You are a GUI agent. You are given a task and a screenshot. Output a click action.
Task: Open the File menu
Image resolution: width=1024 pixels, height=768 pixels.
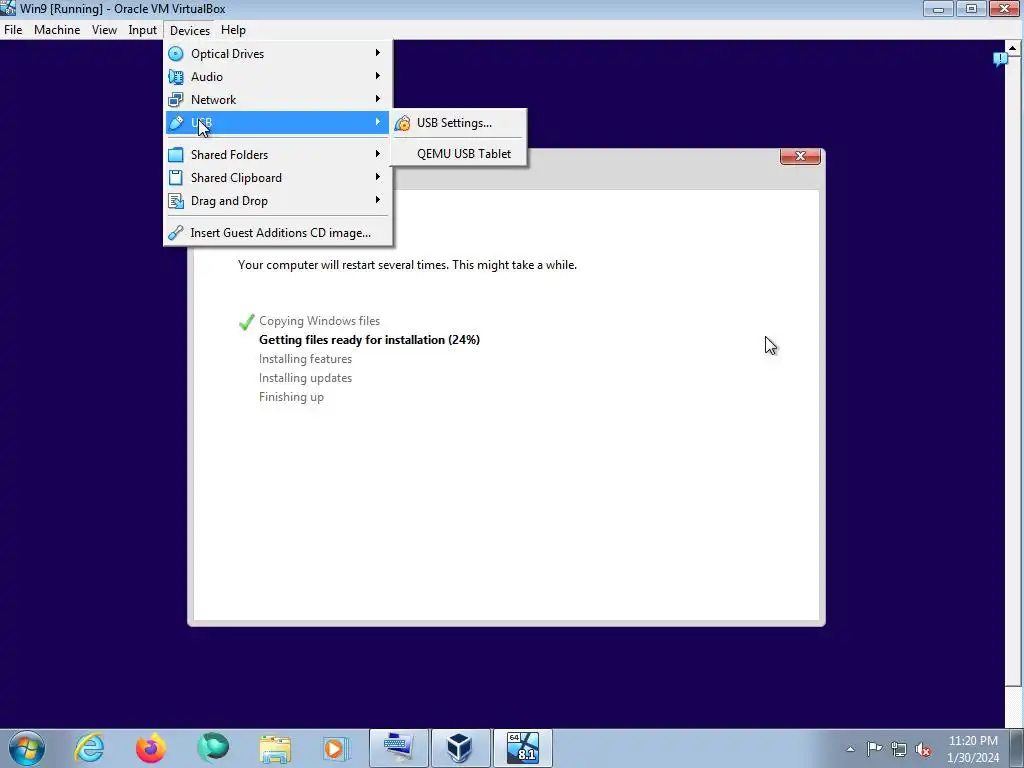(13, 30)
